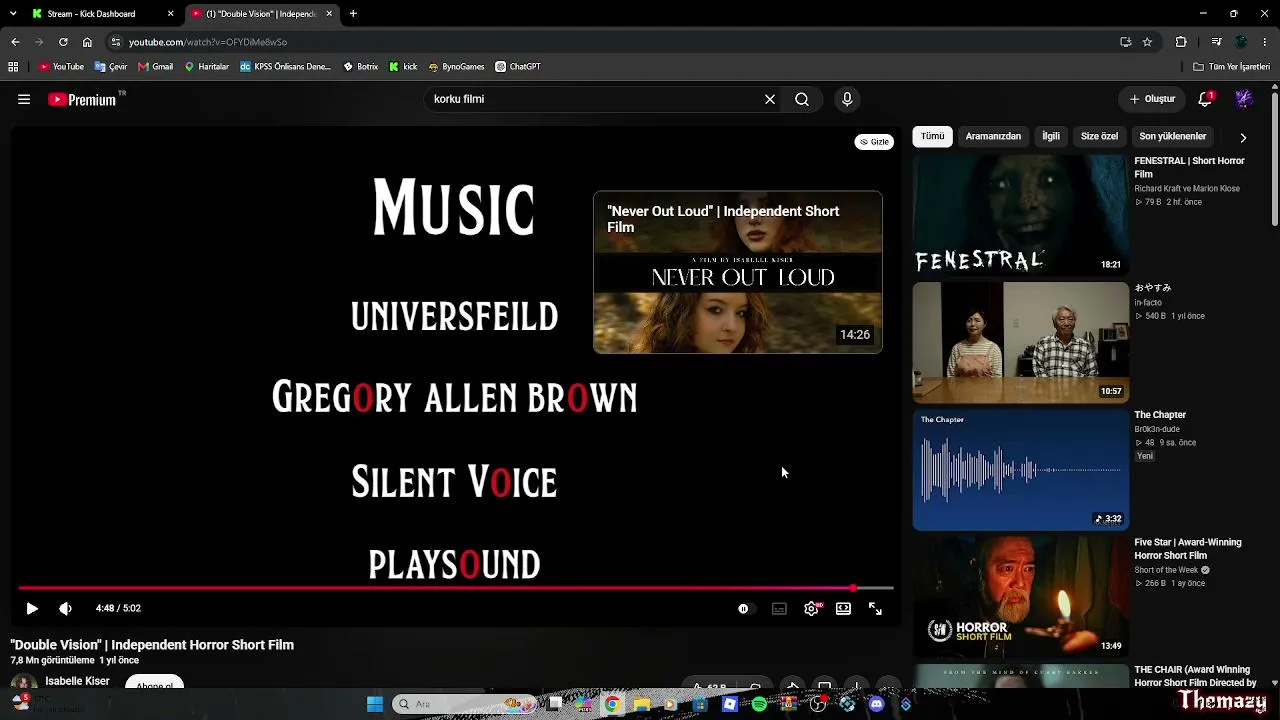Image resolution: width=1280 pixels, height=720 pixels.
Task: Open the Windows Start menu
Action: point(375,704)
